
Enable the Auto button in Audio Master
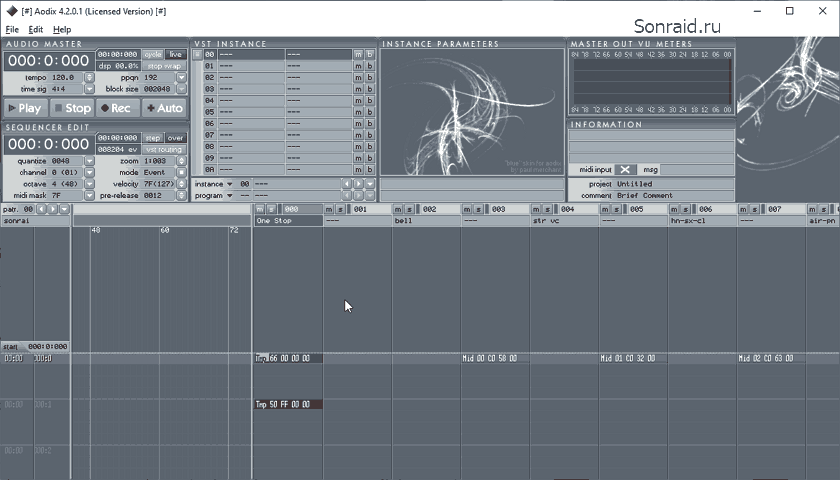(x=164, y=108)
